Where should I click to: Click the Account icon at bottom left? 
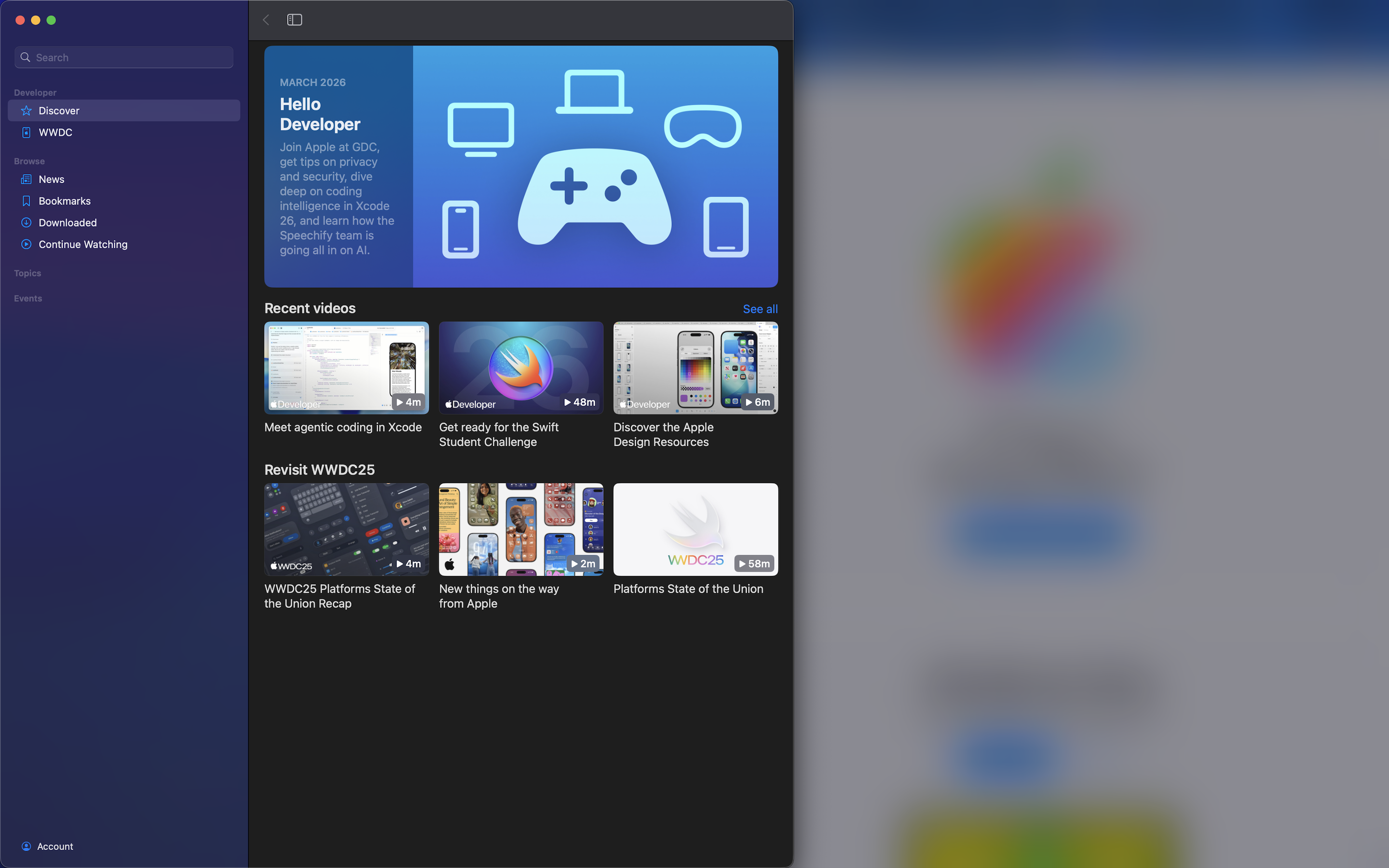[26, 846]
